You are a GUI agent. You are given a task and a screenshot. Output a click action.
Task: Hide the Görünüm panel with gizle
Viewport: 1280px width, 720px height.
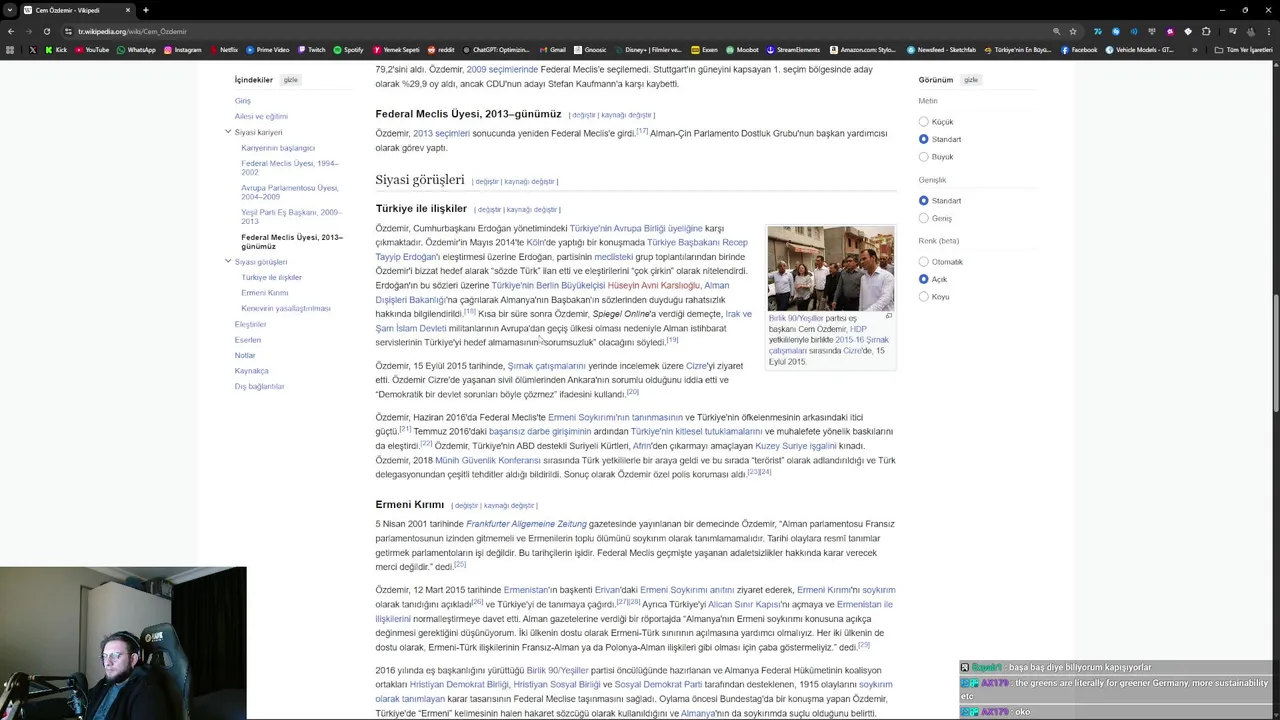pyautogui.click(x=971, y=80)
